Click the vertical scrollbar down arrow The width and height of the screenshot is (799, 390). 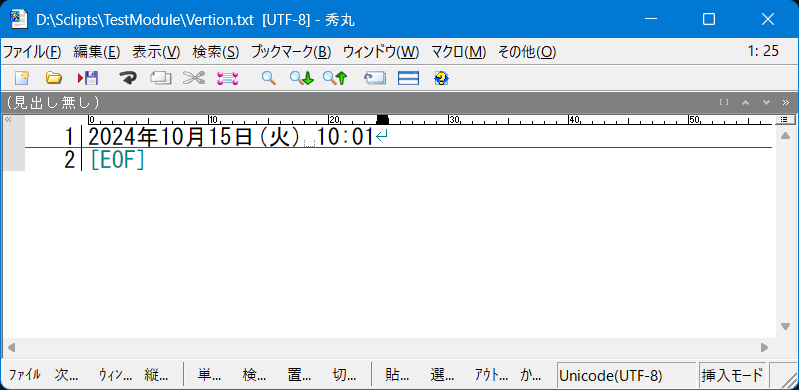click(x=785, y=326)
